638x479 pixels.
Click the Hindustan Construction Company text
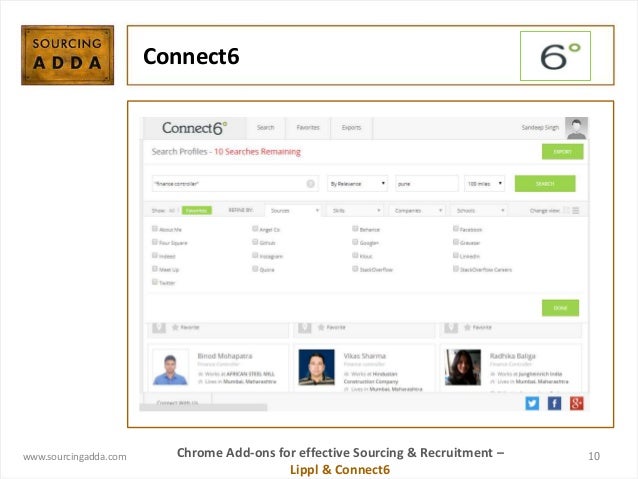[371, 378]
